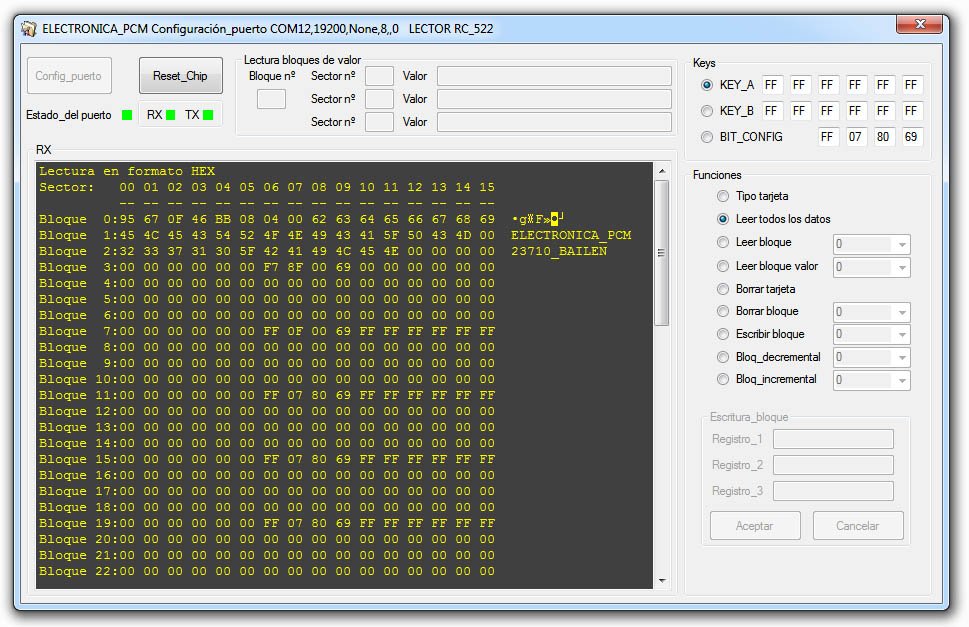Select the KEY_B radio button
The width and height of the screenshot is (969, 627).
707,111
